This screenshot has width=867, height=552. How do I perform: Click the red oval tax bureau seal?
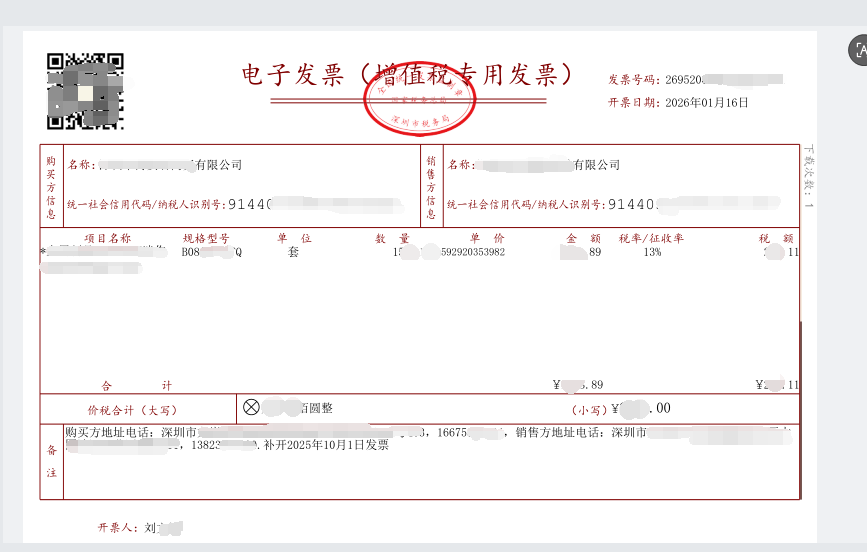coord(419,102)
